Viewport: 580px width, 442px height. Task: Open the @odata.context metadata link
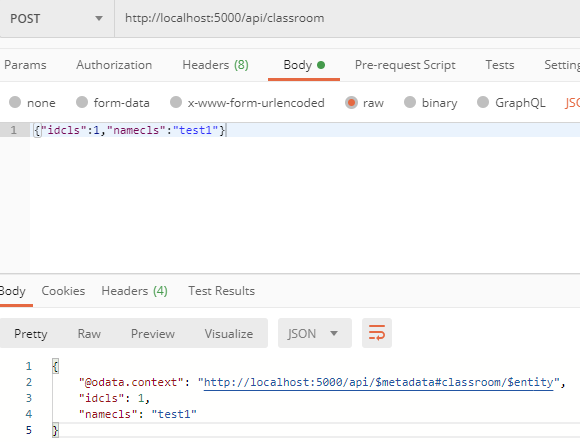click(378, 382)
